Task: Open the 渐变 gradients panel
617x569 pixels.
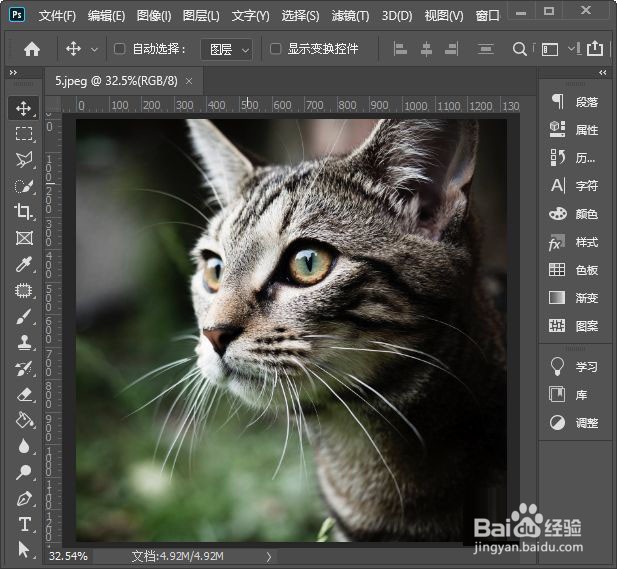Action: point(574,298)
